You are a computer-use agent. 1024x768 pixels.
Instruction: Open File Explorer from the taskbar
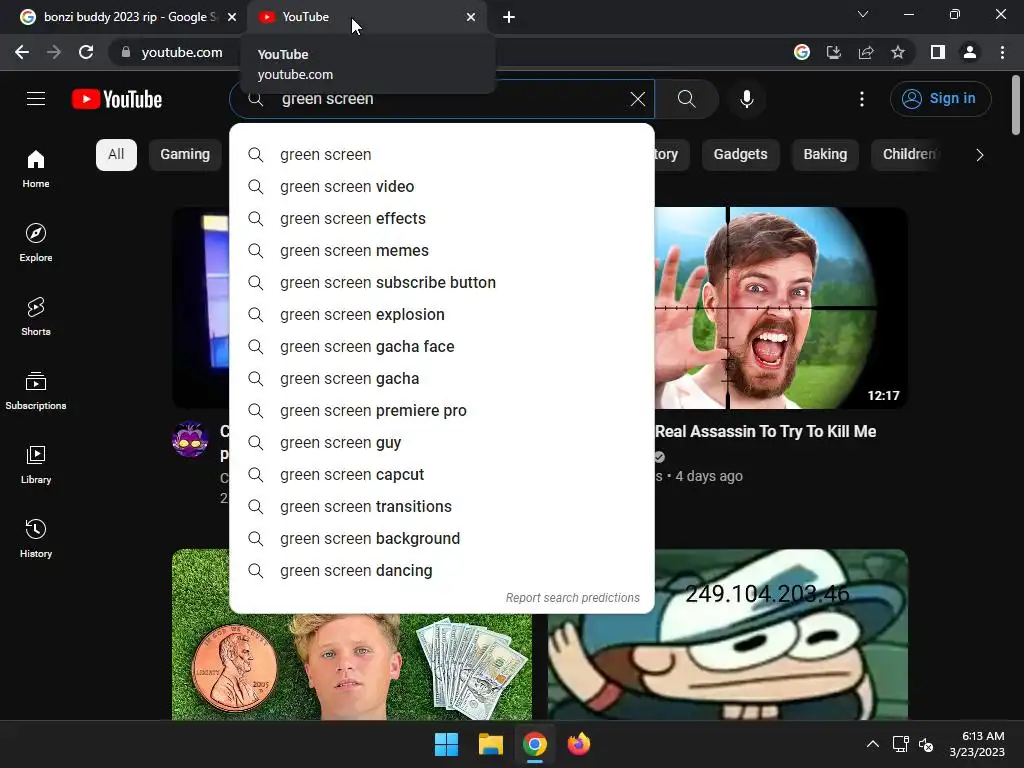tap(490, 744)
